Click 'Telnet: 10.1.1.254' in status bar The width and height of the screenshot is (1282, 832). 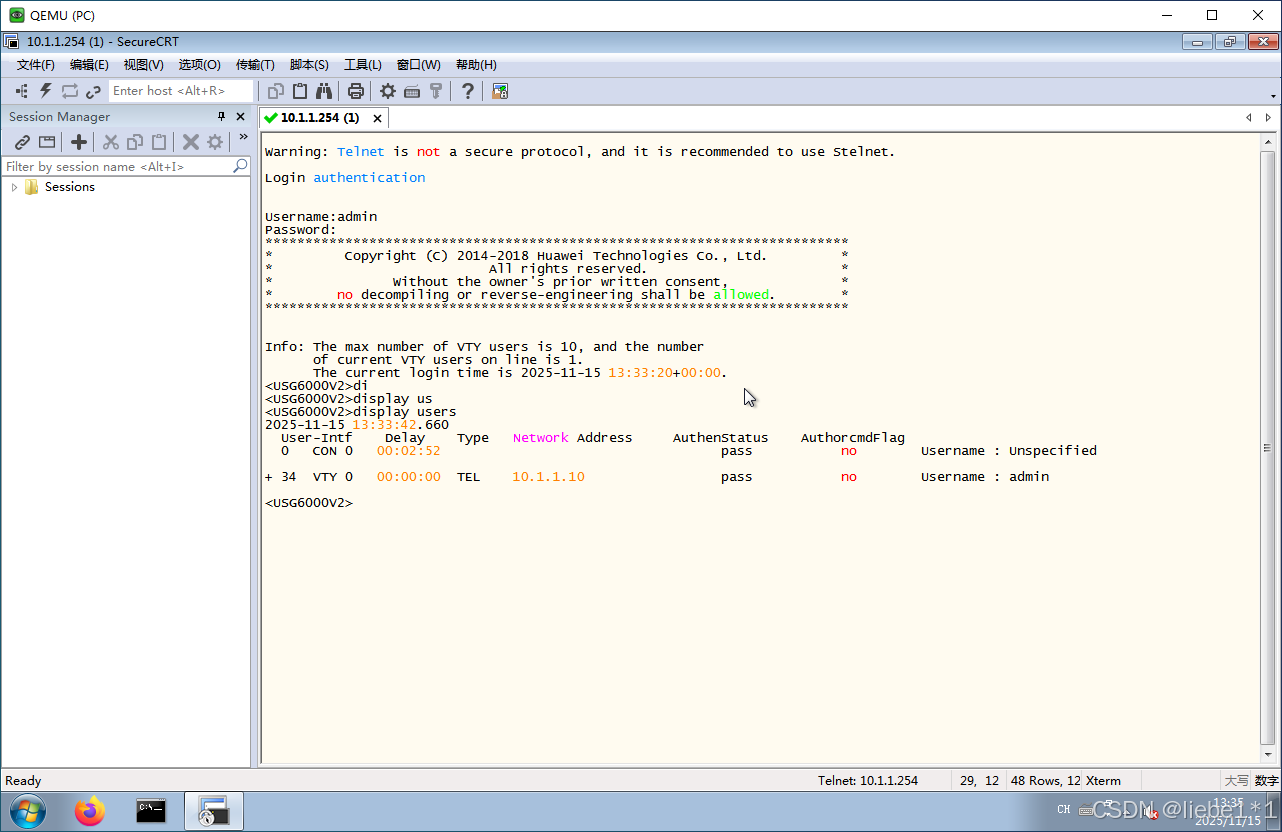click(868, 781)
